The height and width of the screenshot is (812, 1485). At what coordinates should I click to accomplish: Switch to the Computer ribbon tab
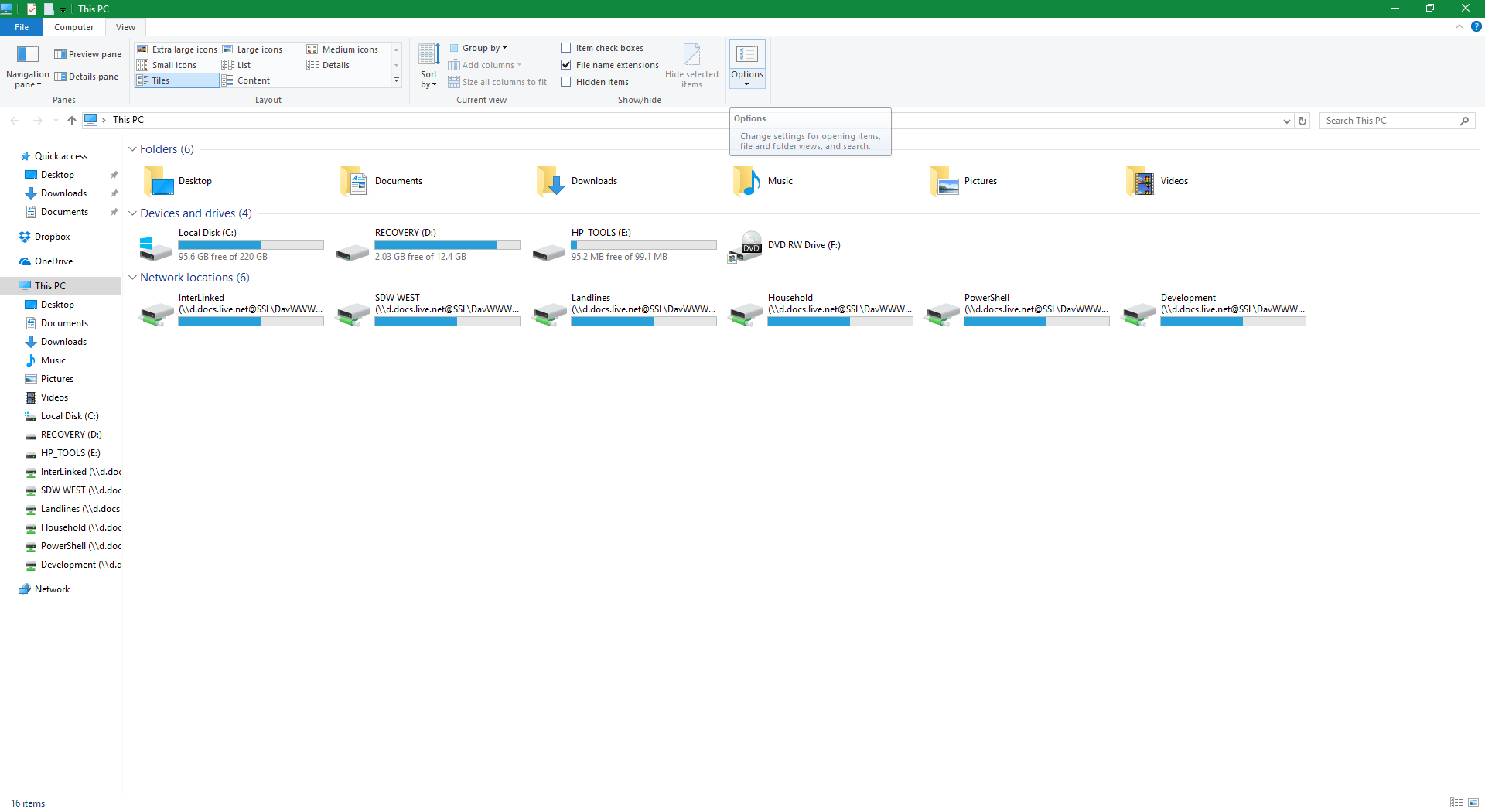[73, 26]
